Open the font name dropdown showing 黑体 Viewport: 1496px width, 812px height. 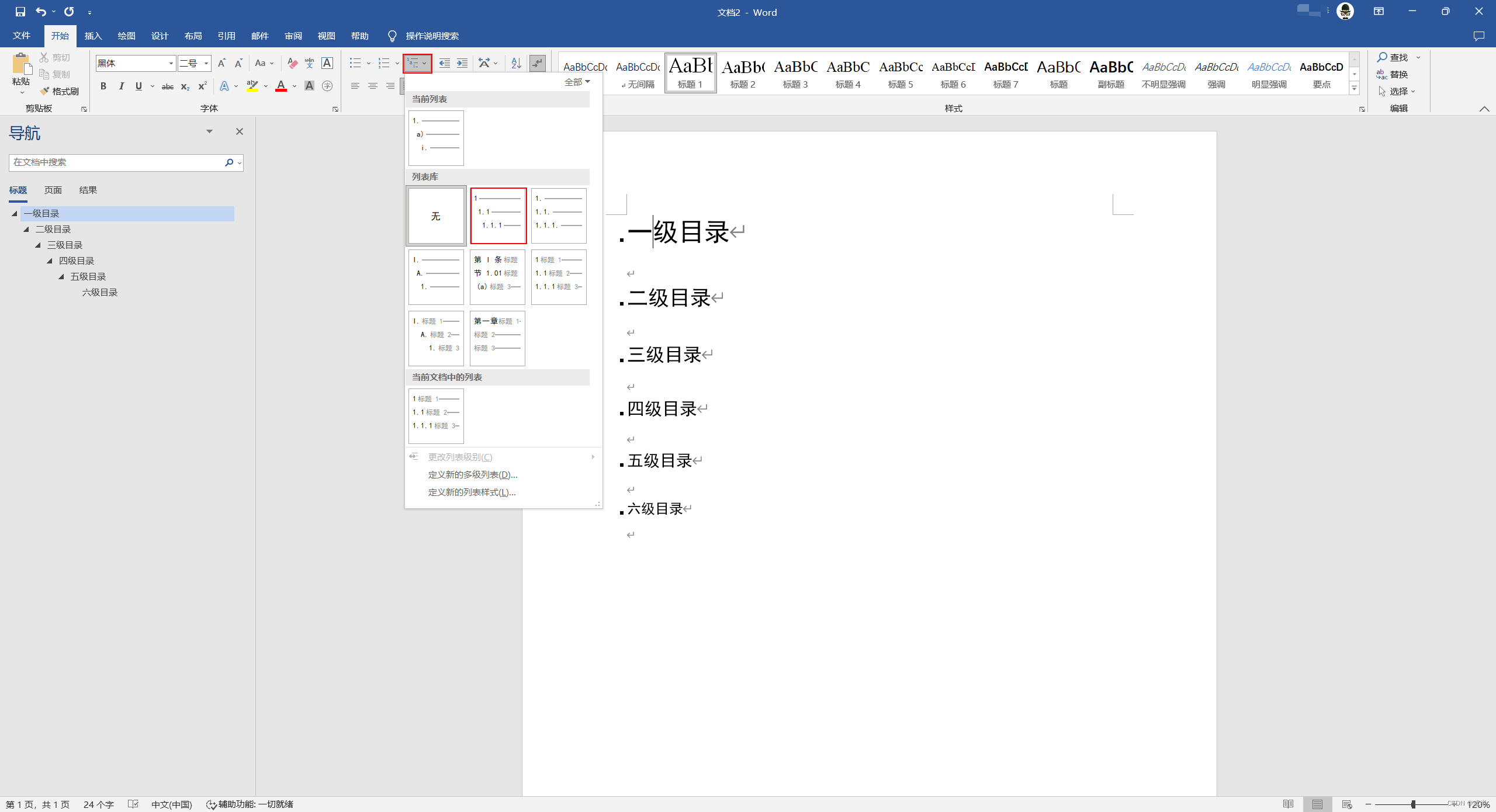171,63
